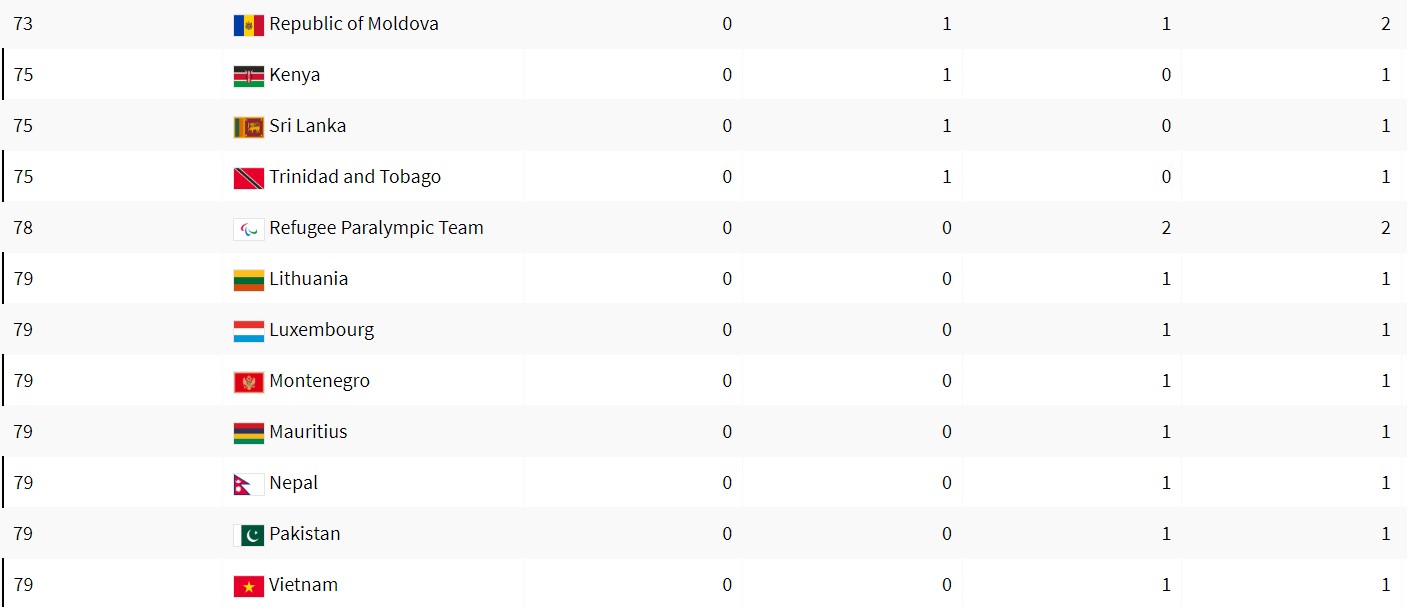Click the Montenegro flag icon
This screenshot has width=1407, height=607.
[248, 382]
